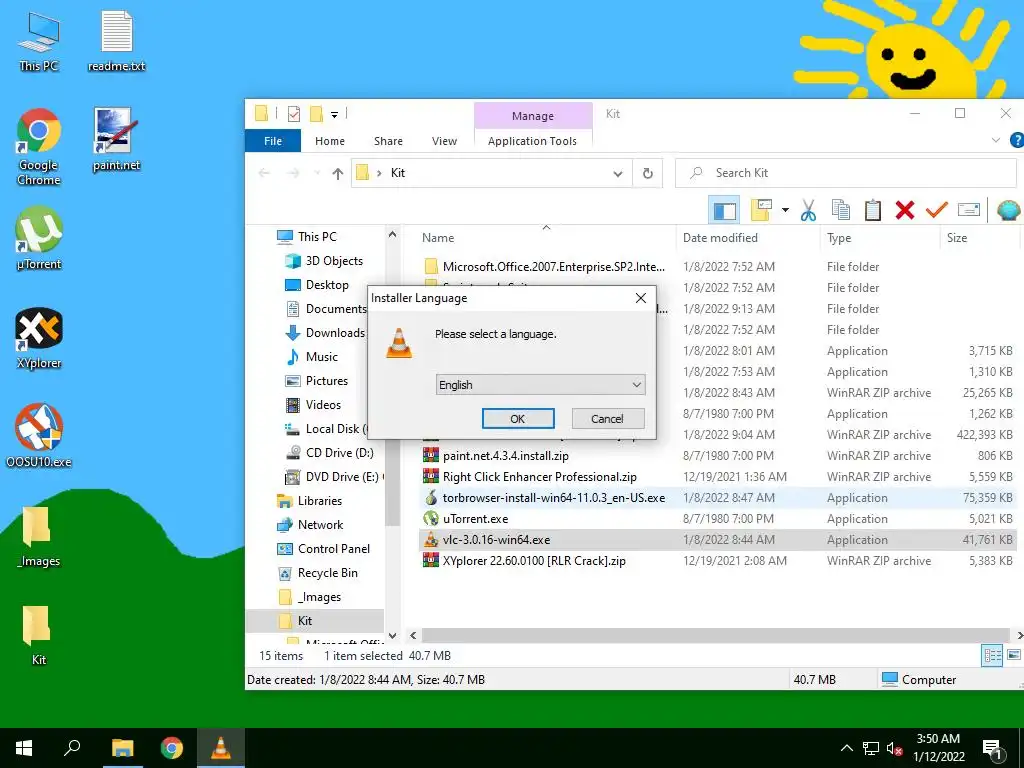This screenshot has width=1024, height=768.
Task: Click the Search Kit input field
Action: (846, 173)
